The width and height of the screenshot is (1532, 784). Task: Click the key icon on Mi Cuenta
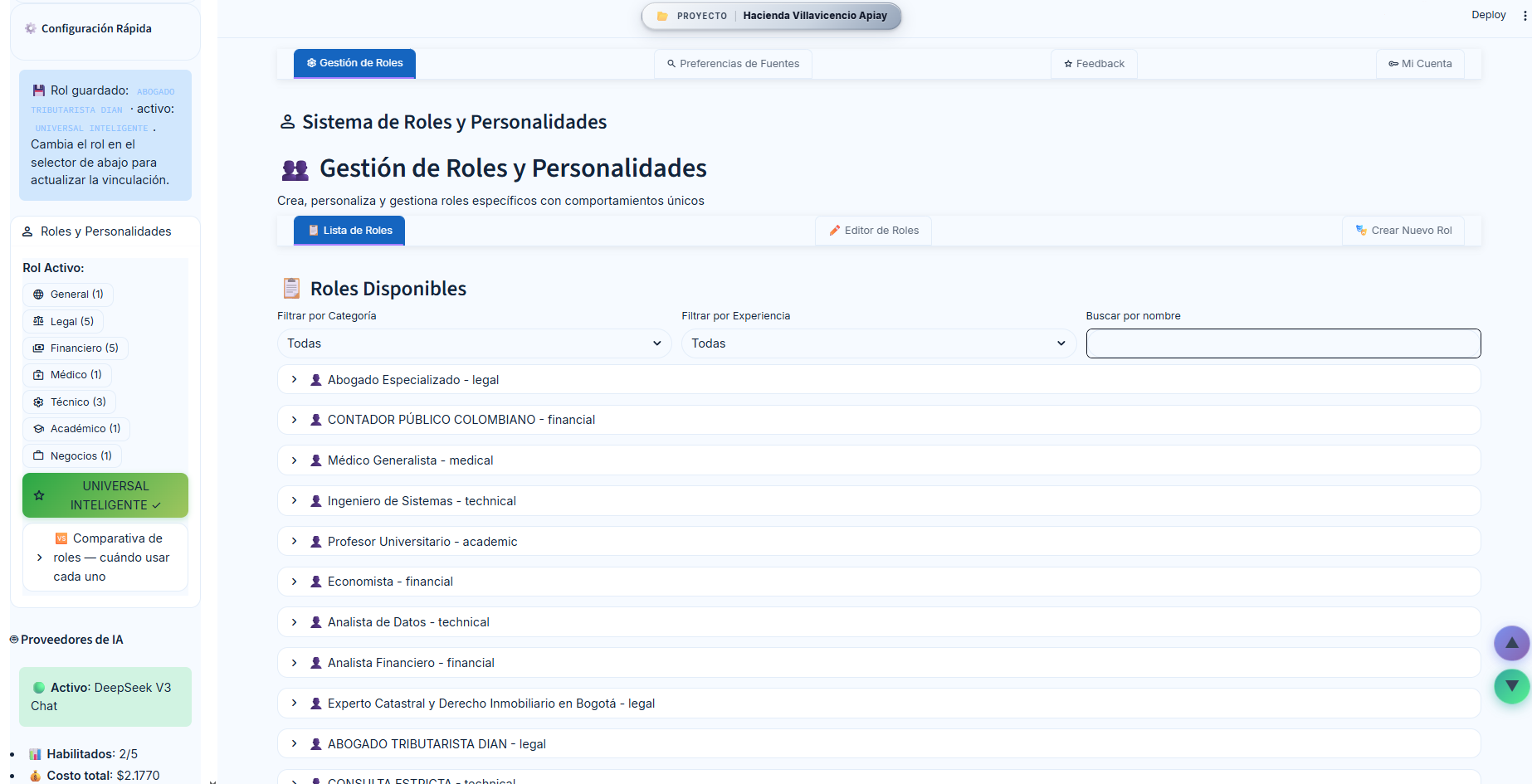(x=1393, y=64)
